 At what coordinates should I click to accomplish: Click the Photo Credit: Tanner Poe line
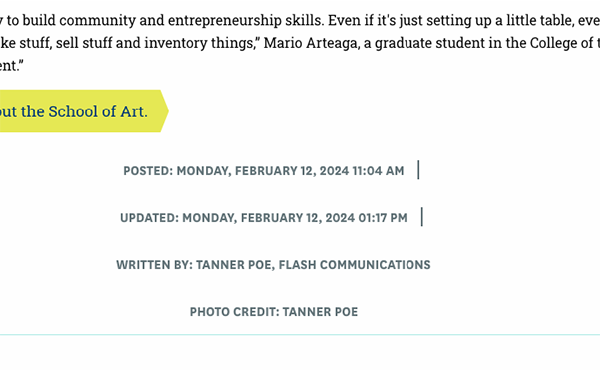tap(274, 312)
